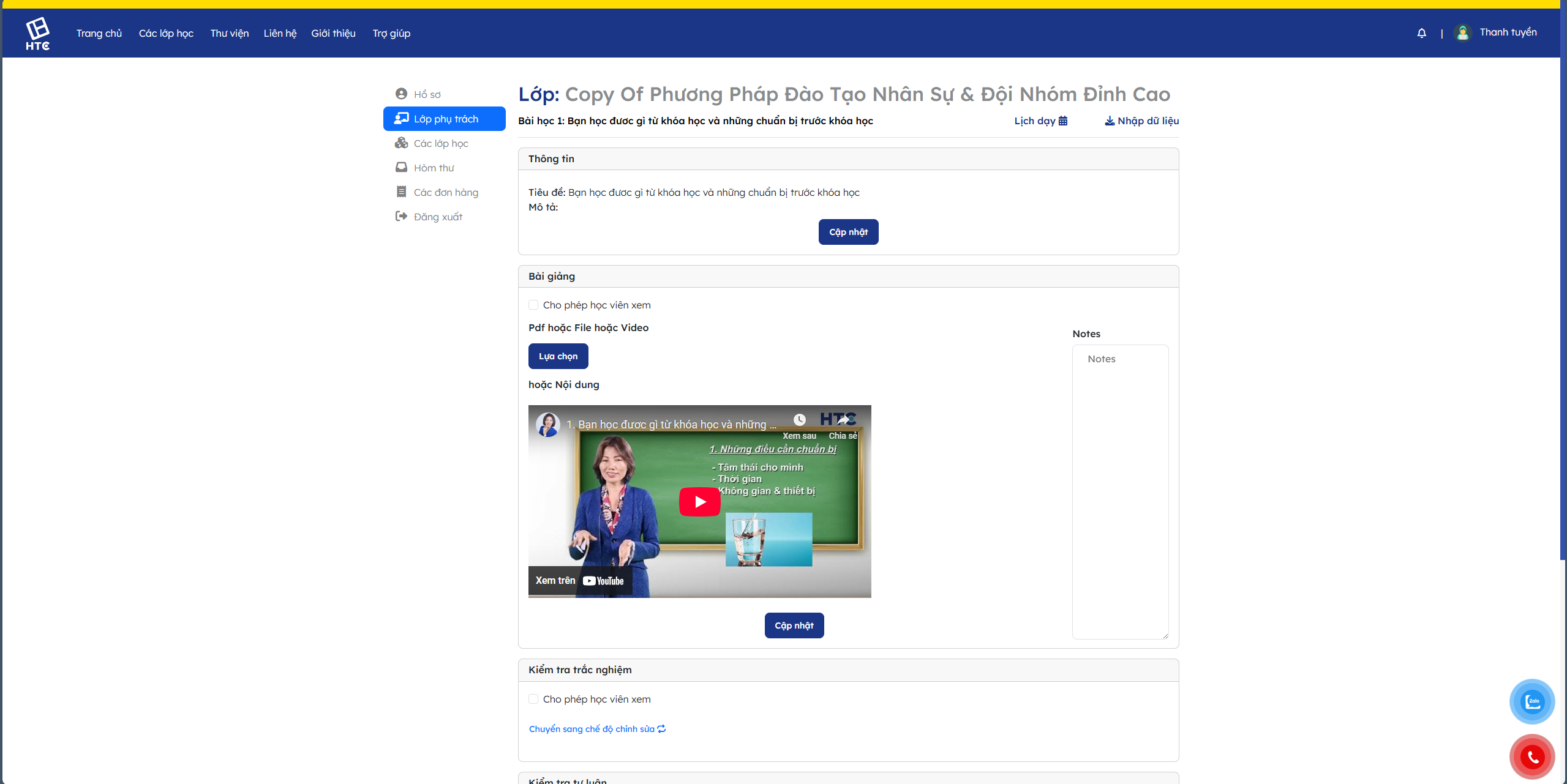This screenshot has width=1567, height=784.
Task: Open the Zalo chat bubble
Action: tap(1532, 701)
